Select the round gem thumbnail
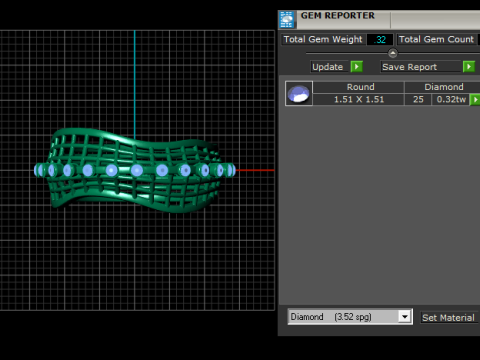Viewport: 480px width, 360px height. click(x=299, y=93)
